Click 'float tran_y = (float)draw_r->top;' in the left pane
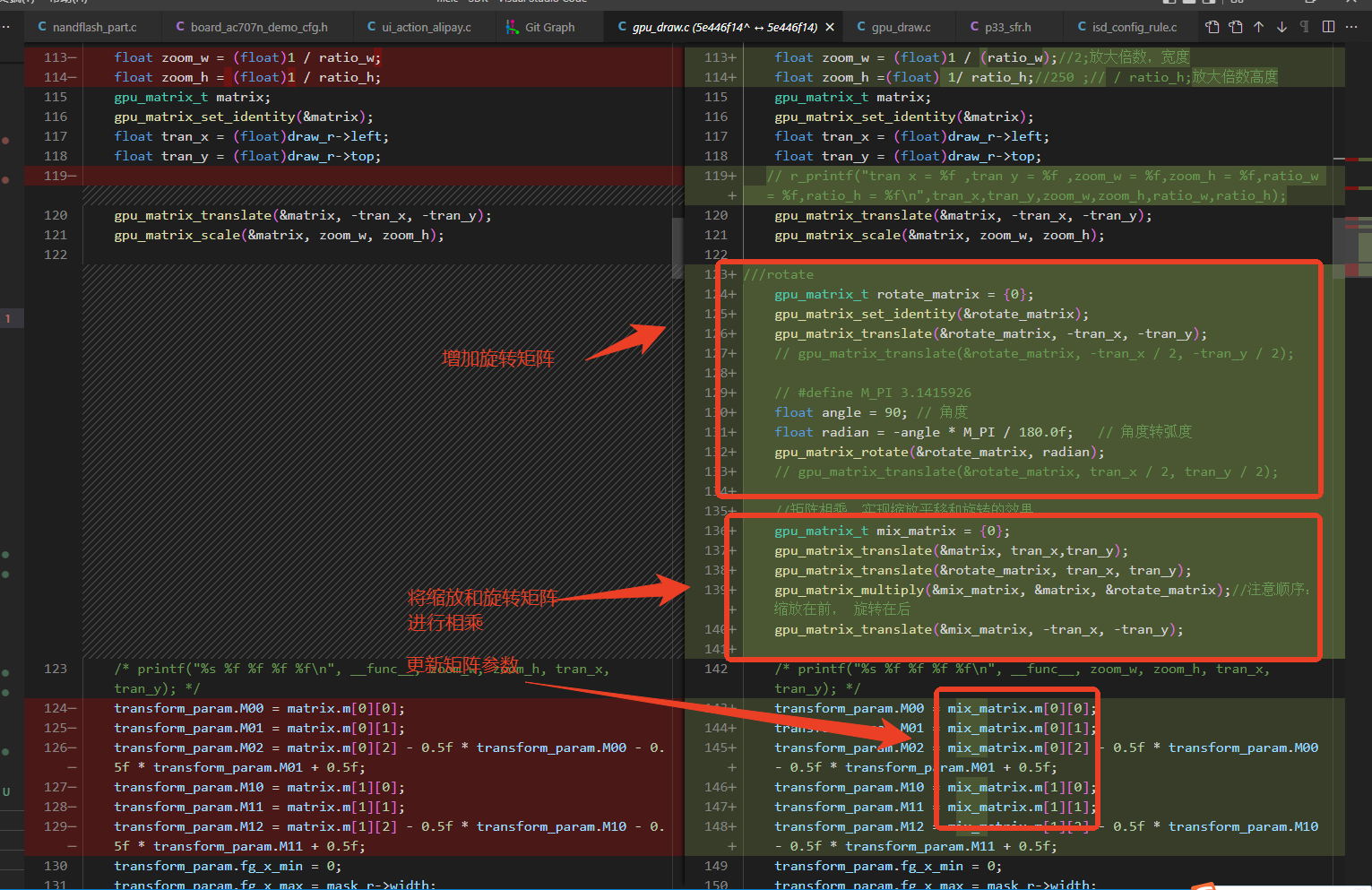 [x=247, y=156]
